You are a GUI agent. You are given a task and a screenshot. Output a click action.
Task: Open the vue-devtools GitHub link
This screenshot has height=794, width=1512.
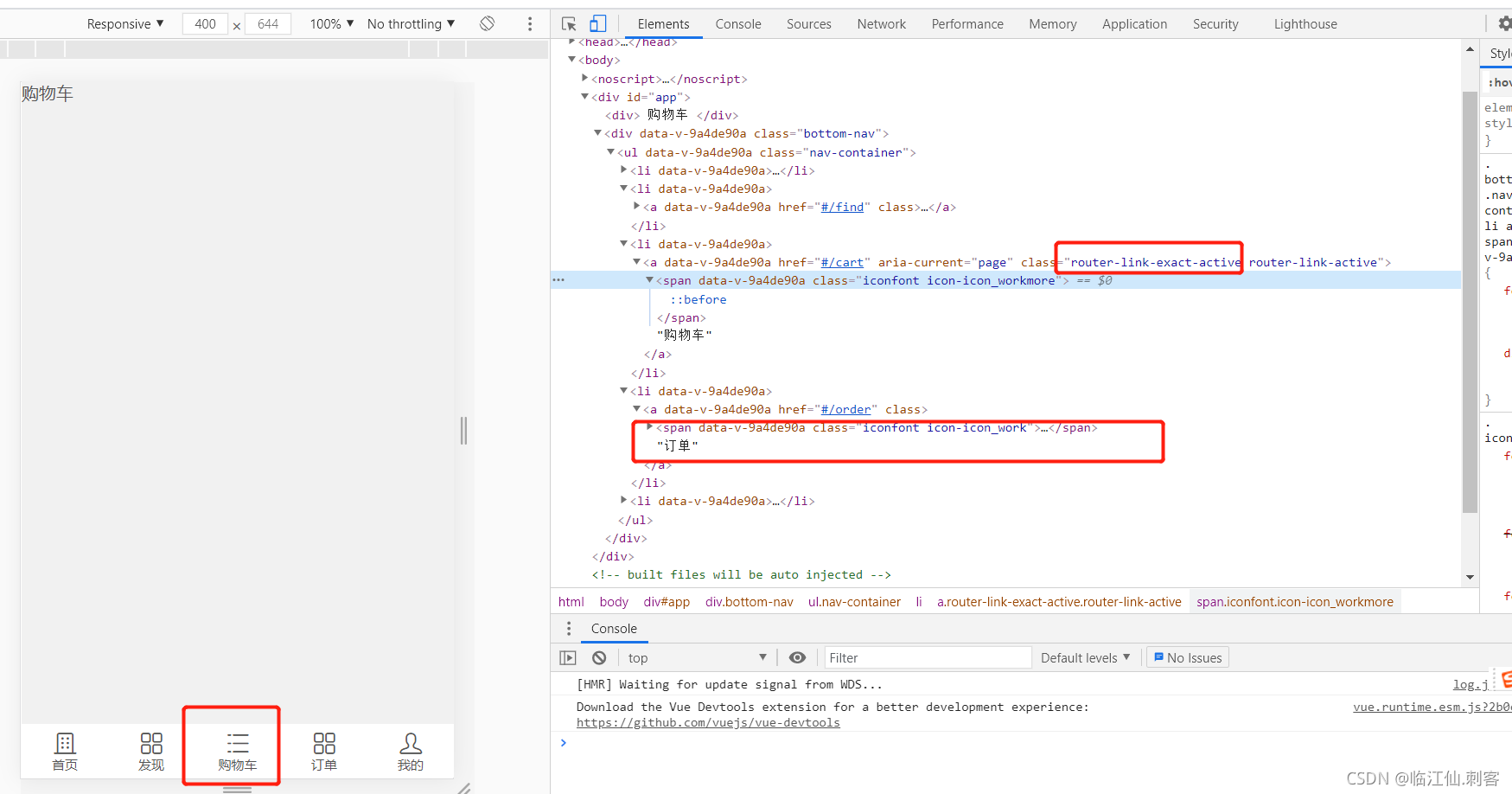(x=708, y=722)
